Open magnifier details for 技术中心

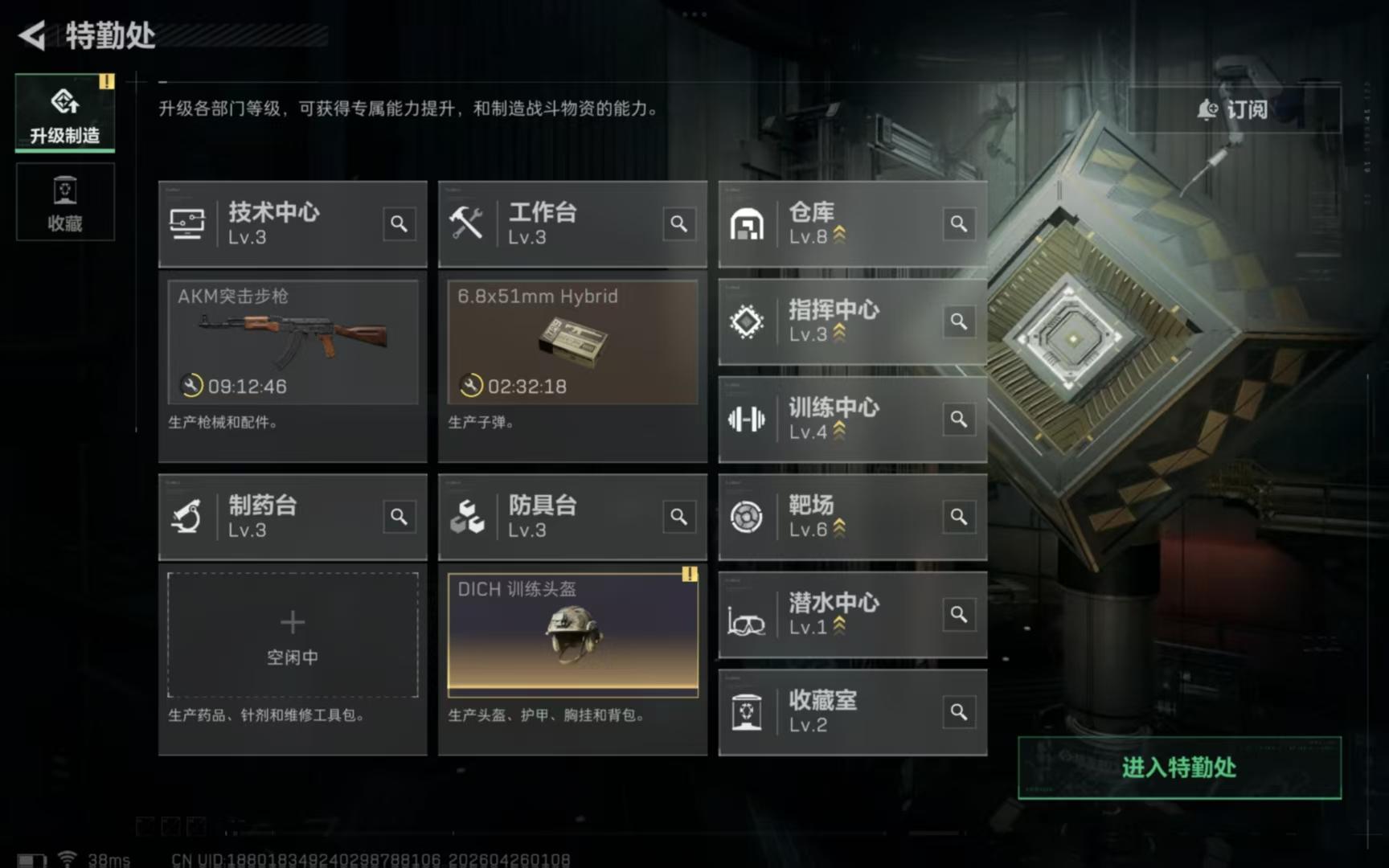(x=399, y=223)
